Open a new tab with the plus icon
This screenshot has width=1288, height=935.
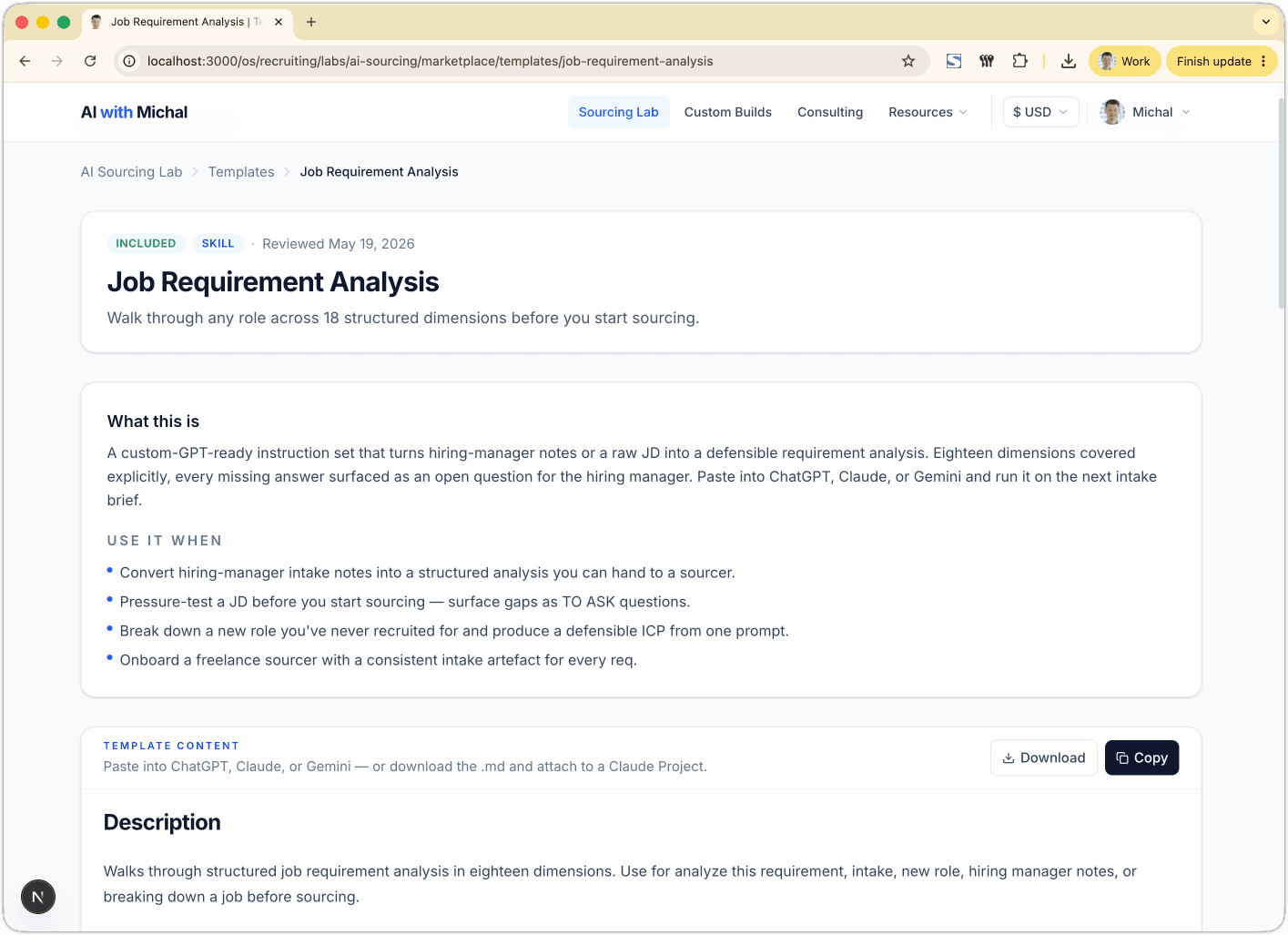(311, 22)
